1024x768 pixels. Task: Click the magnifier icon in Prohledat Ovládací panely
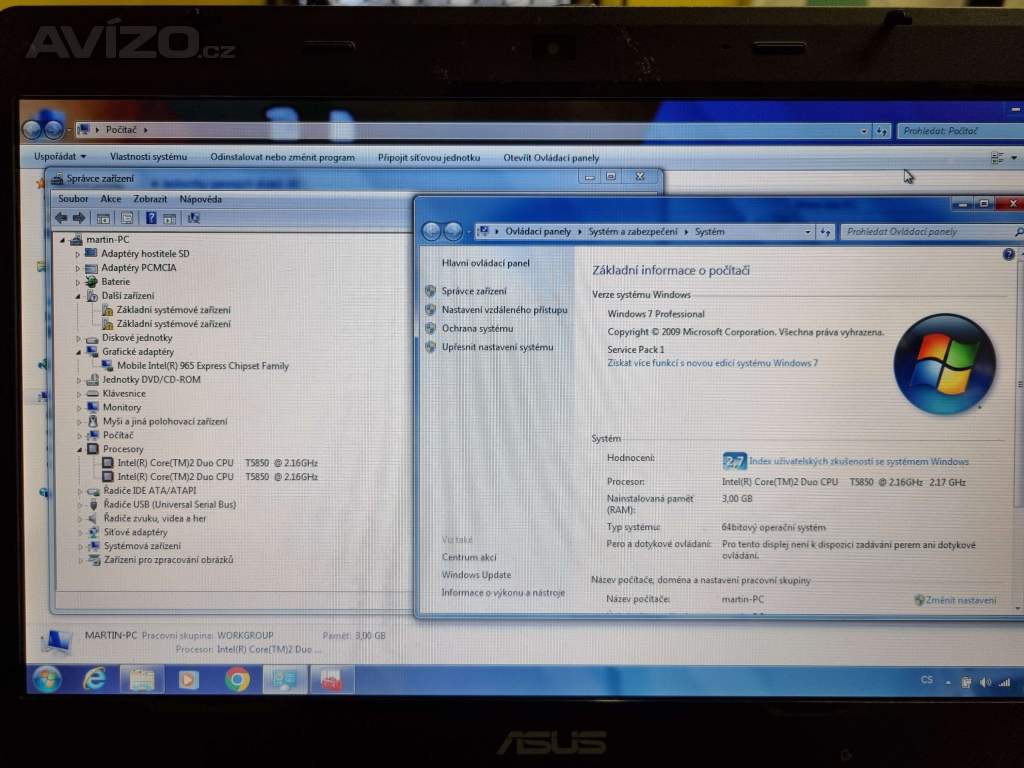1018,232
